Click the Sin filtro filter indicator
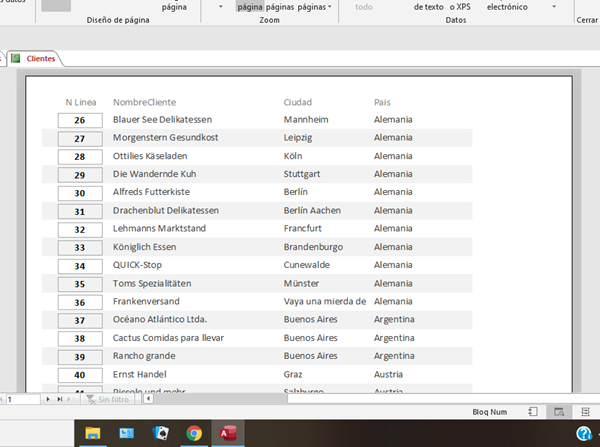This screenshot has height=447, width=600. click(108, 399)
